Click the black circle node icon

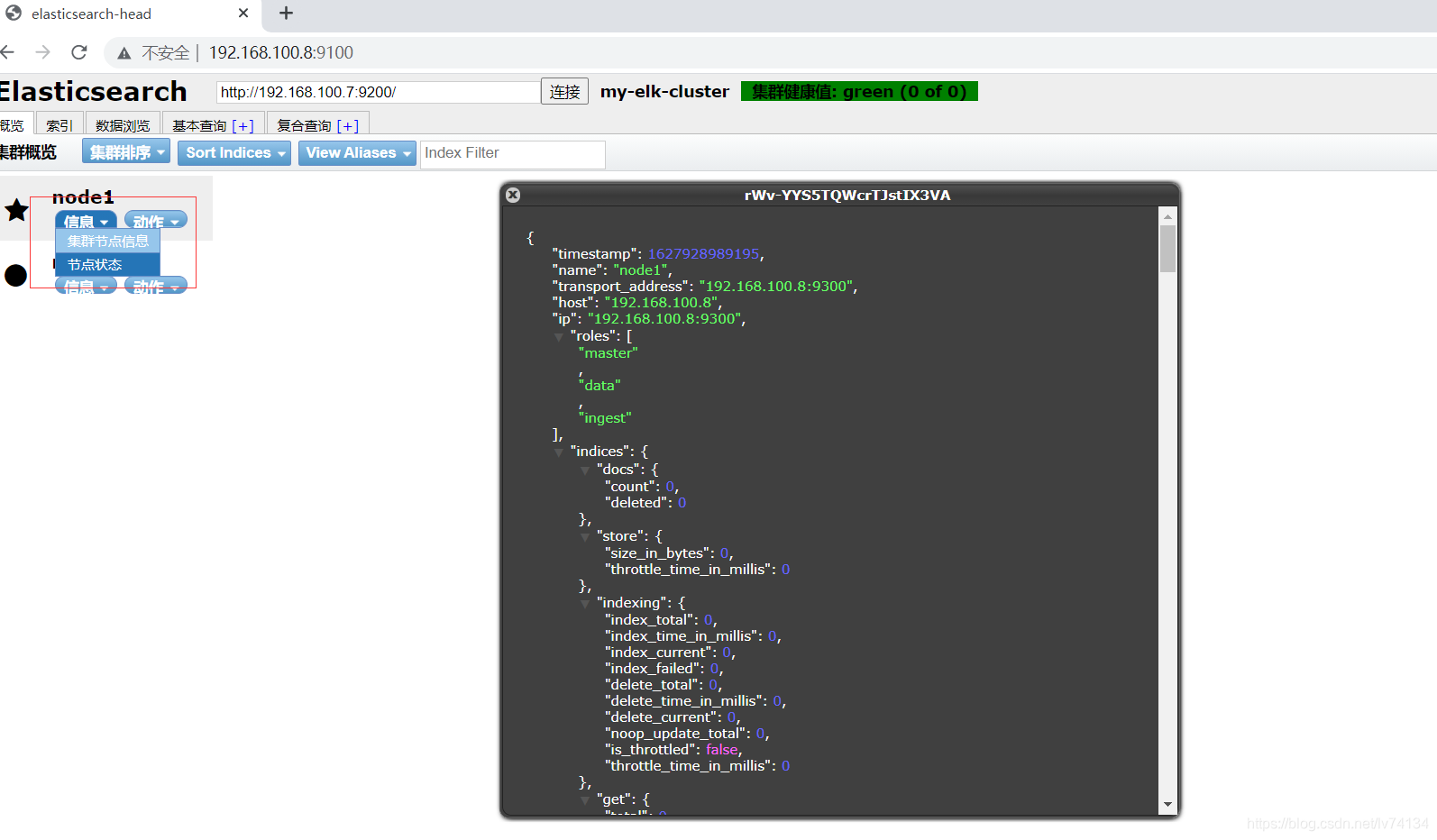pyautogui.click(x=16, y=275)
